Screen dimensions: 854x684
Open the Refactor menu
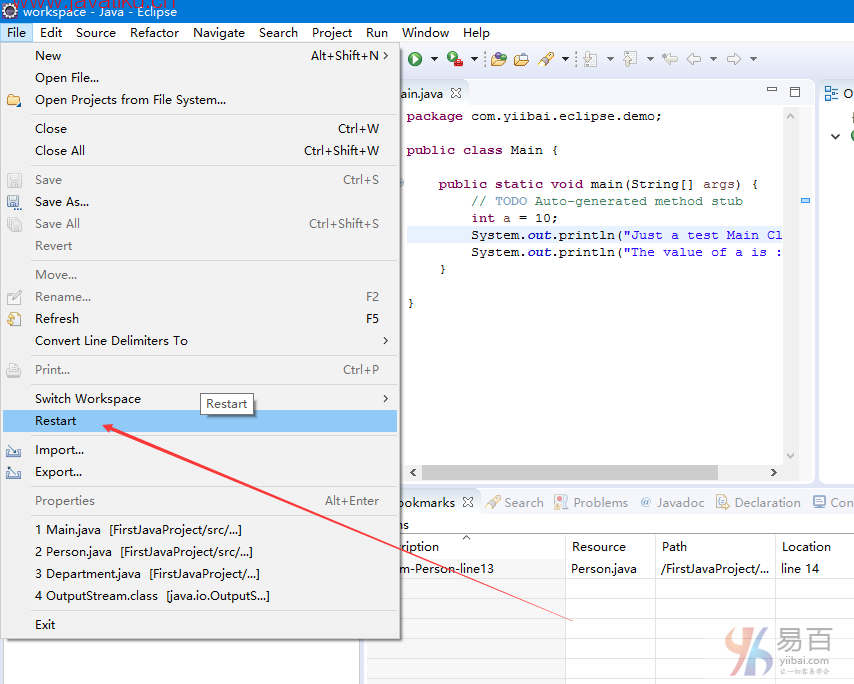[x=155, y=33]
